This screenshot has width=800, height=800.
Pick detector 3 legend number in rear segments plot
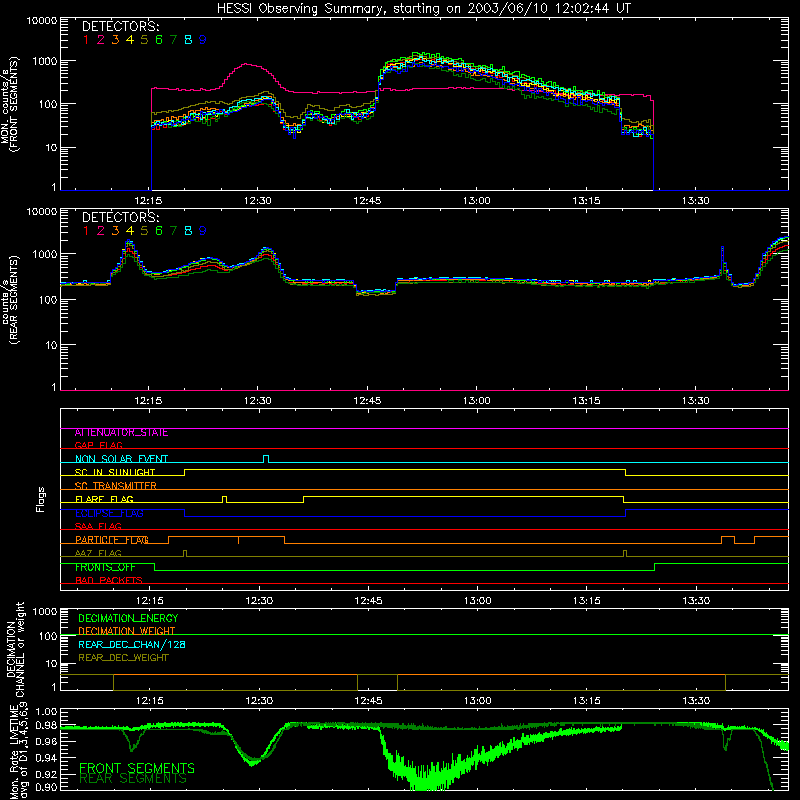pos(115,231)
